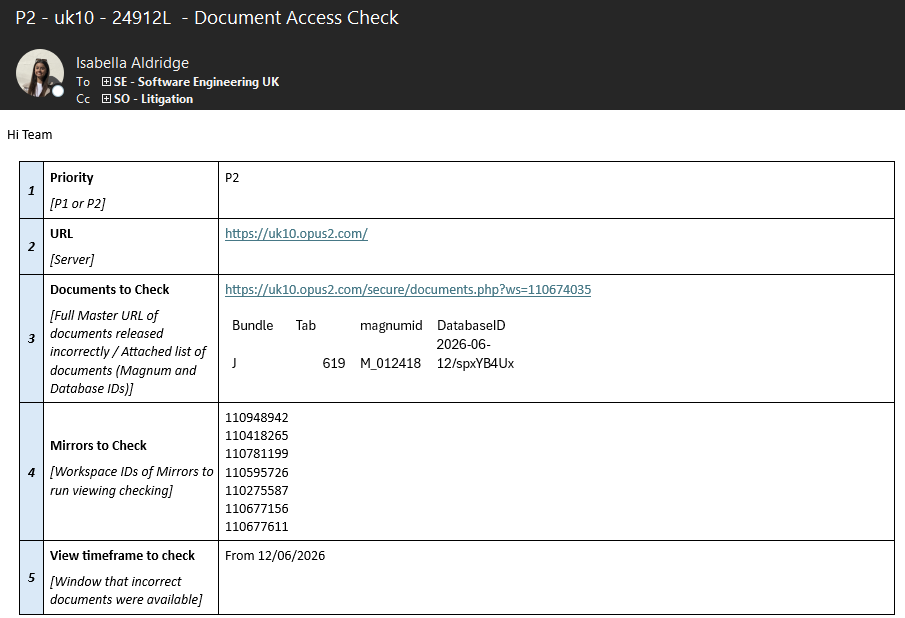Click 'Workspace IDs of Mirrors' hint text
905x618 pixels.
pos(132,481)
